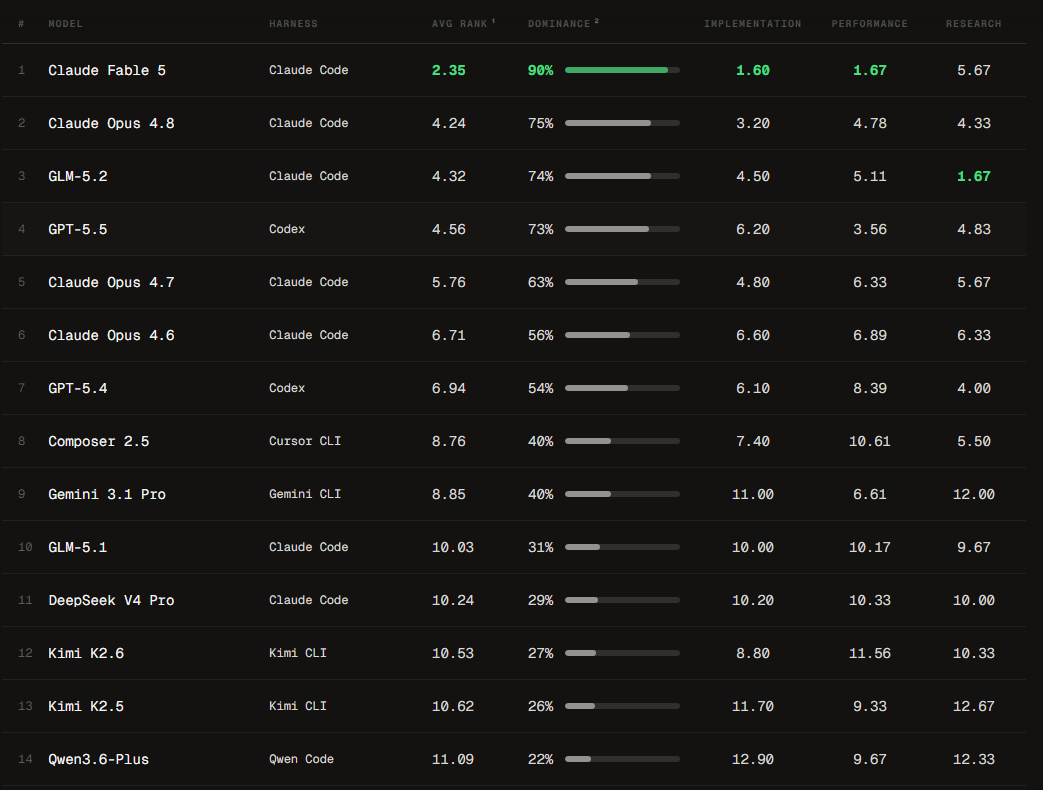The width and height of the screenshot is (1043, 790).
Task: Click Claude Code harness in DeepSeek V4 Pro row
Action: click(x=309, y=600)
